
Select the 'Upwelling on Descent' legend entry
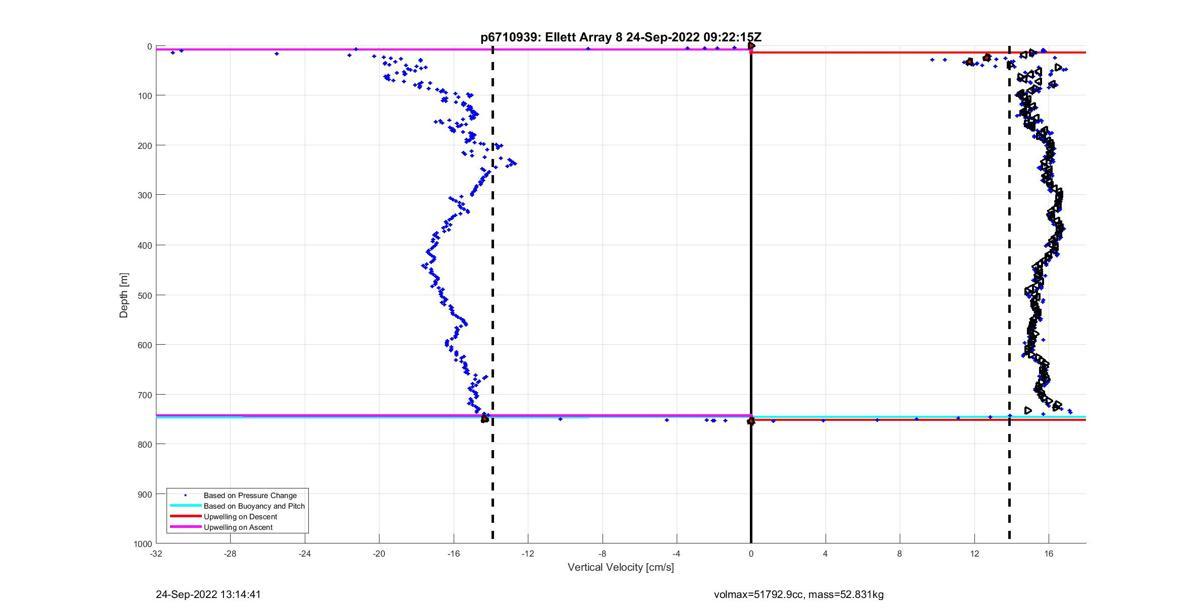coord(241,516)
